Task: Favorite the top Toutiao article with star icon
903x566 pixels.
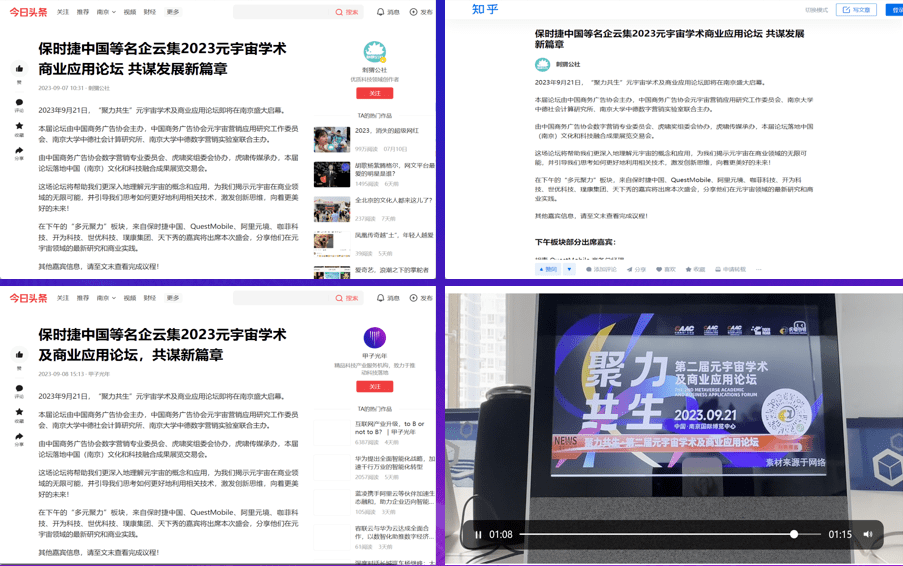Action: [19, 127]
